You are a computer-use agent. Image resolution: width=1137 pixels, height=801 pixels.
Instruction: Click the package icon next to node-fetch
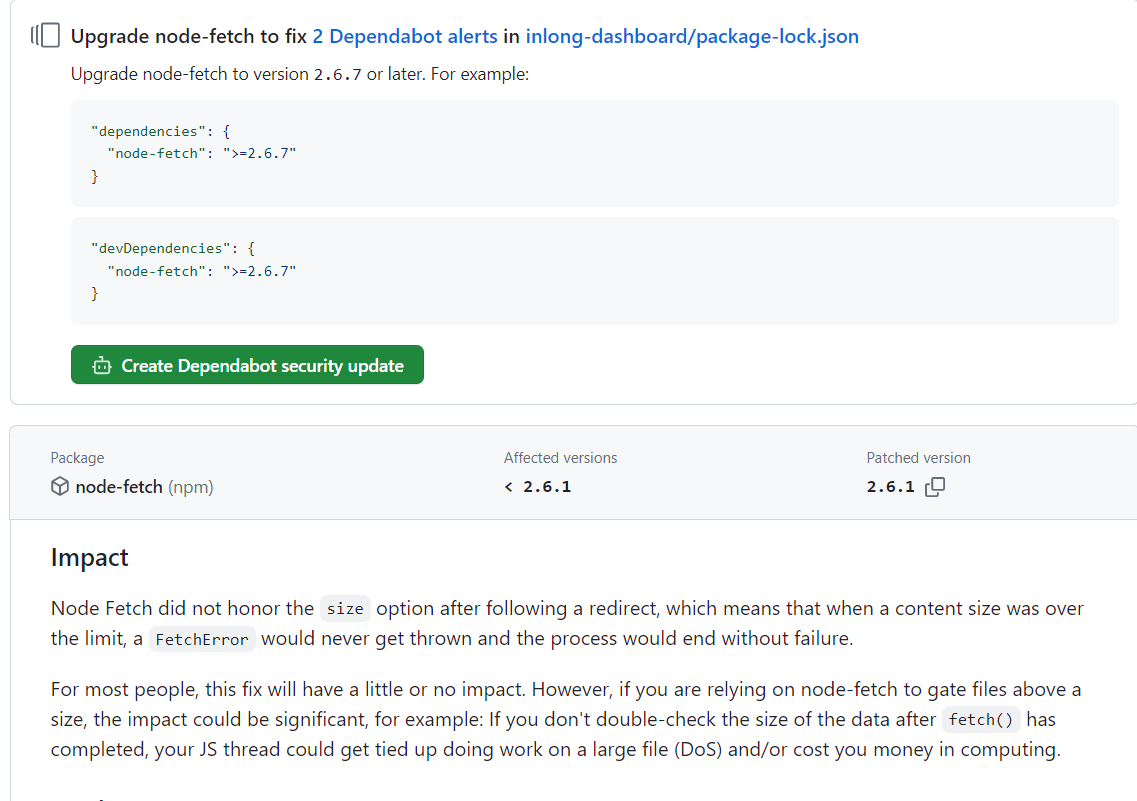tap(59, 487)
